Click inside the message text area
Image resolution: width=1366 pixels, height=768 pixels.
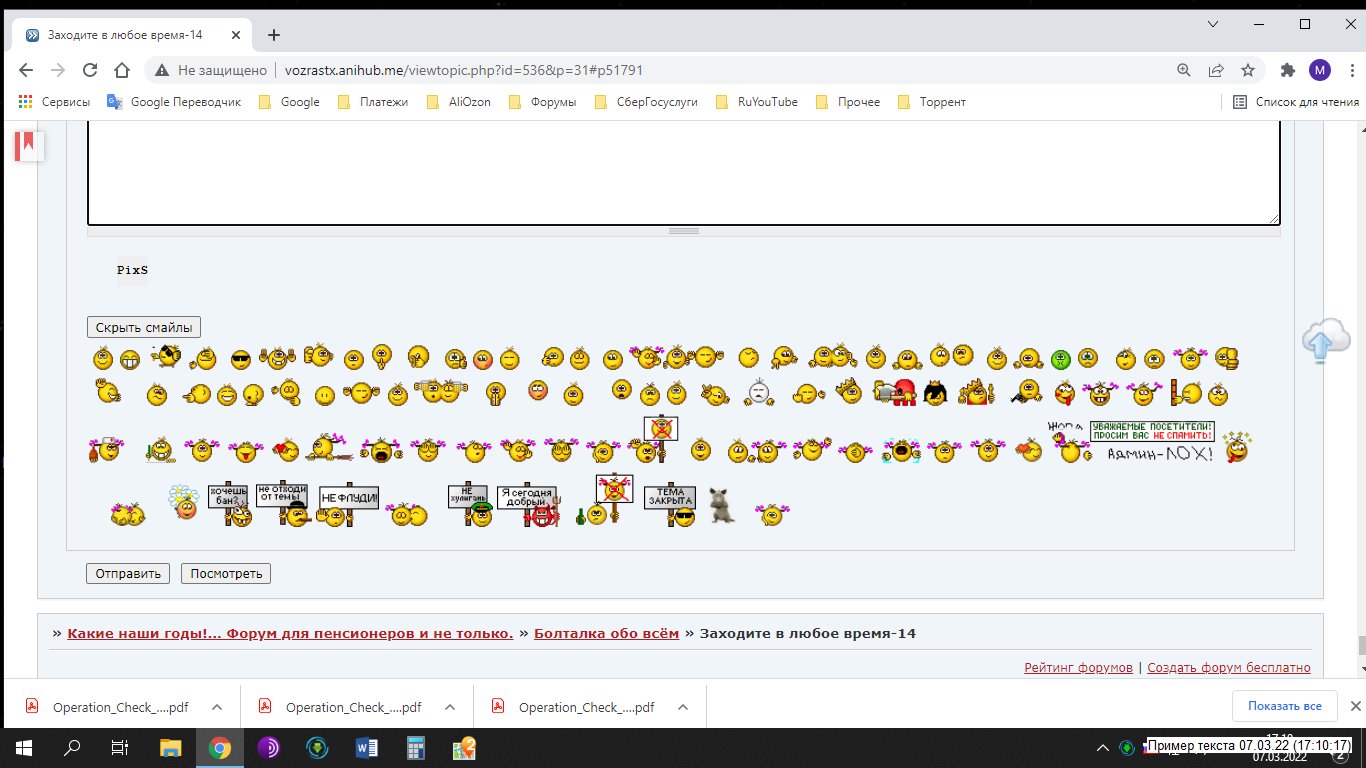pos(683,172)
